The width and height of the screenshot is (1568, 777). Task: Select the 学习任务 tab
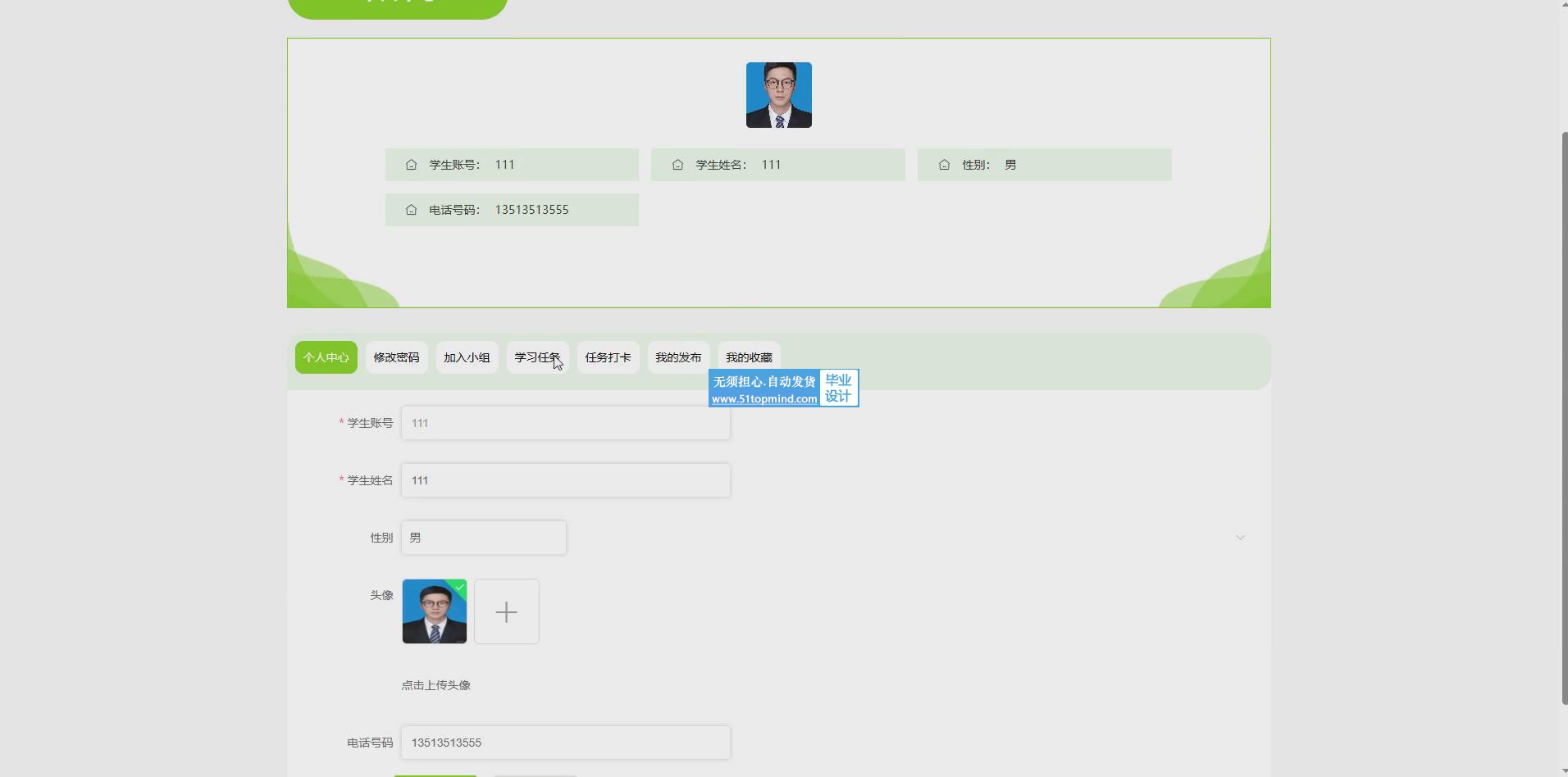coord(537,357)
